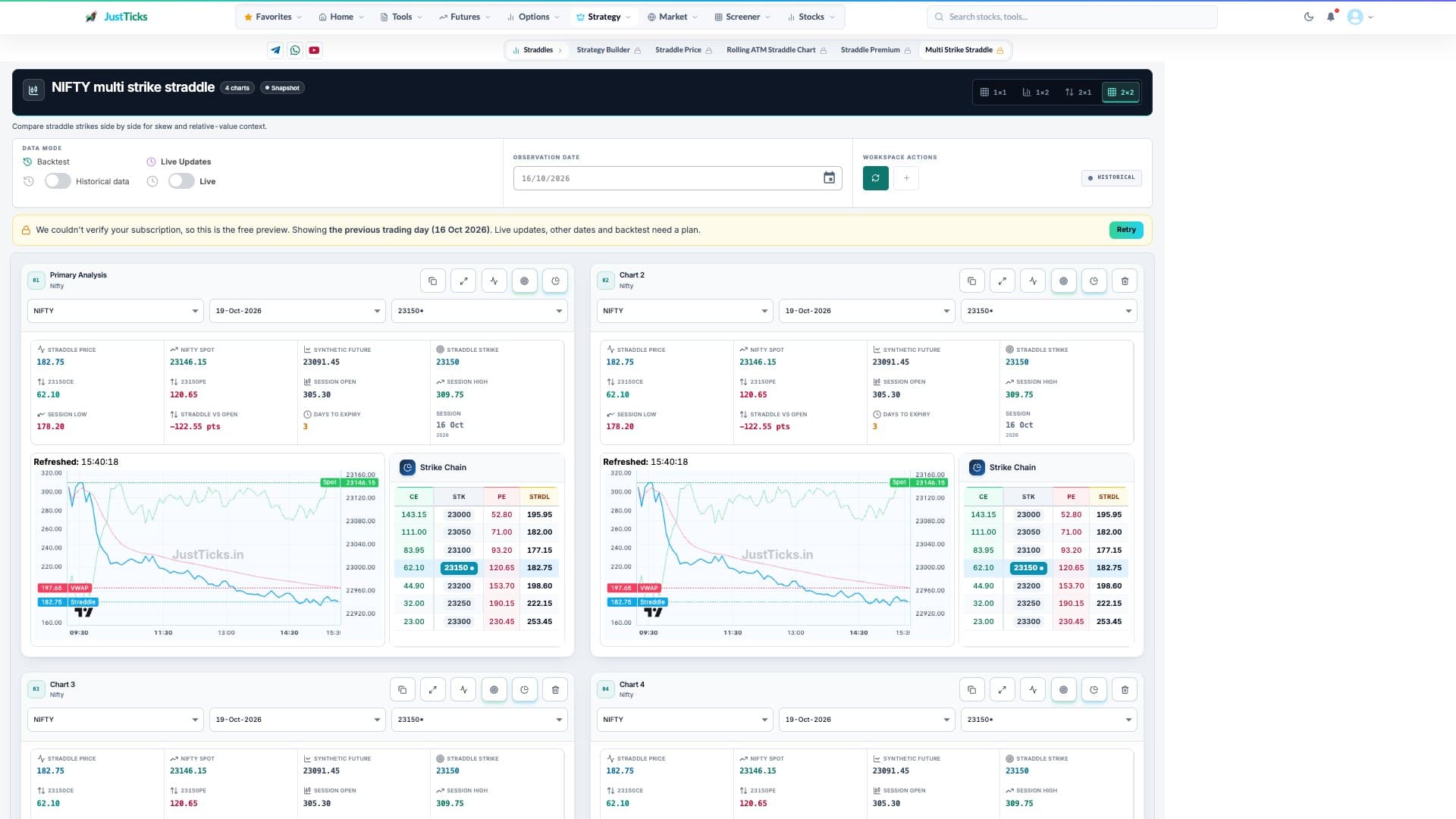Open NIFTY symbol dropdown in Chart 3

(115, 720)
